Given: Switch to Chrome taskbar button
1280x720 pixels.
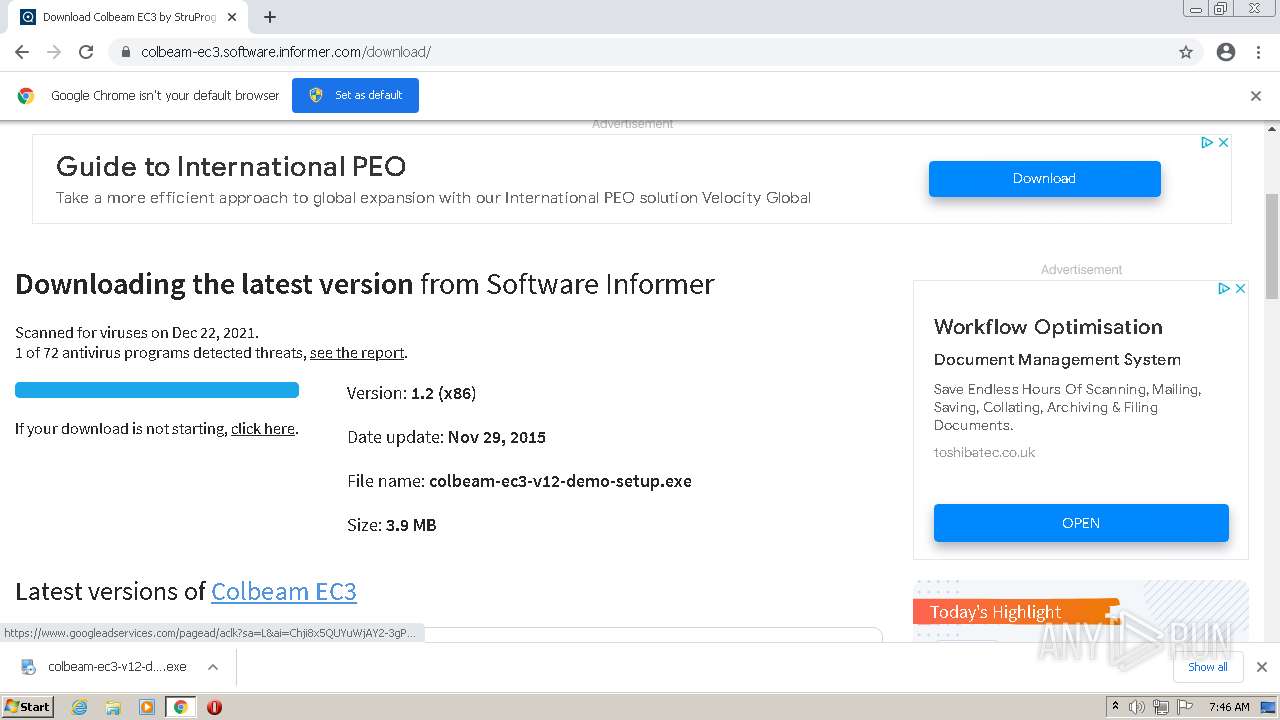Looking at the screenshot, I should [180, 707].
